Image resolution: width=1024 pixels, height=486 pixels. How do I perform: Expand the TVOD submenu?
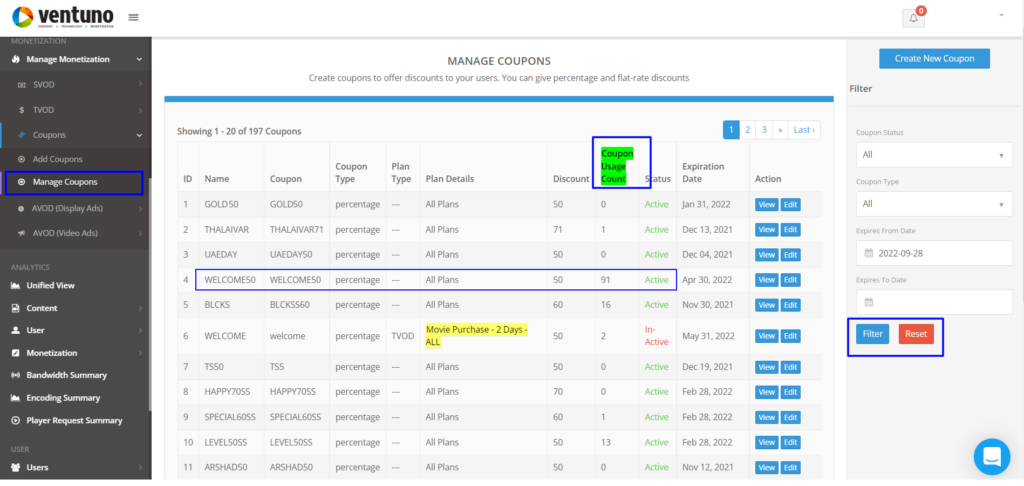[140, 110]
